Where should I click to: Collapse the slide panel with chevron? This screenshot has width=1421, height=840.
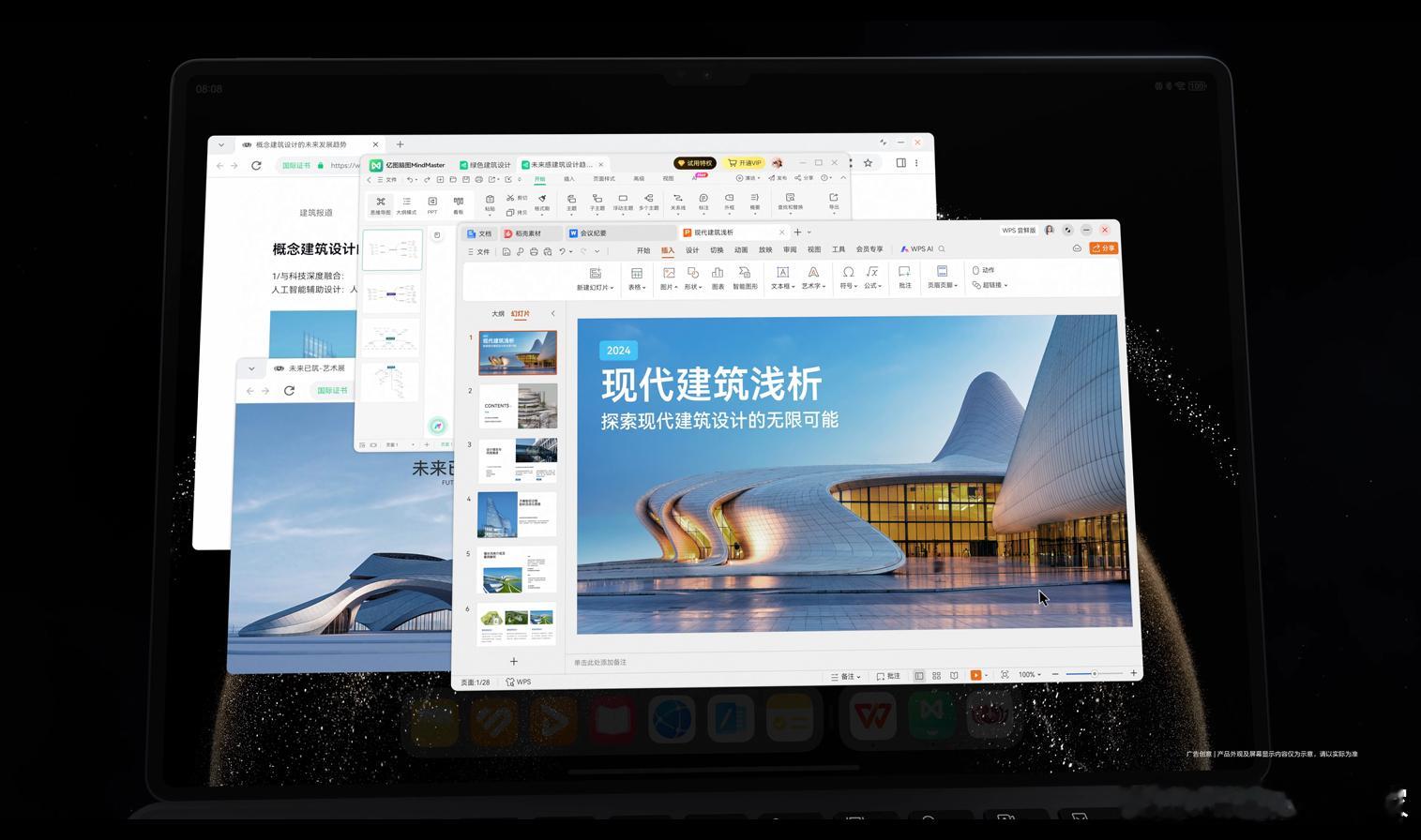(x=552, y=314)
